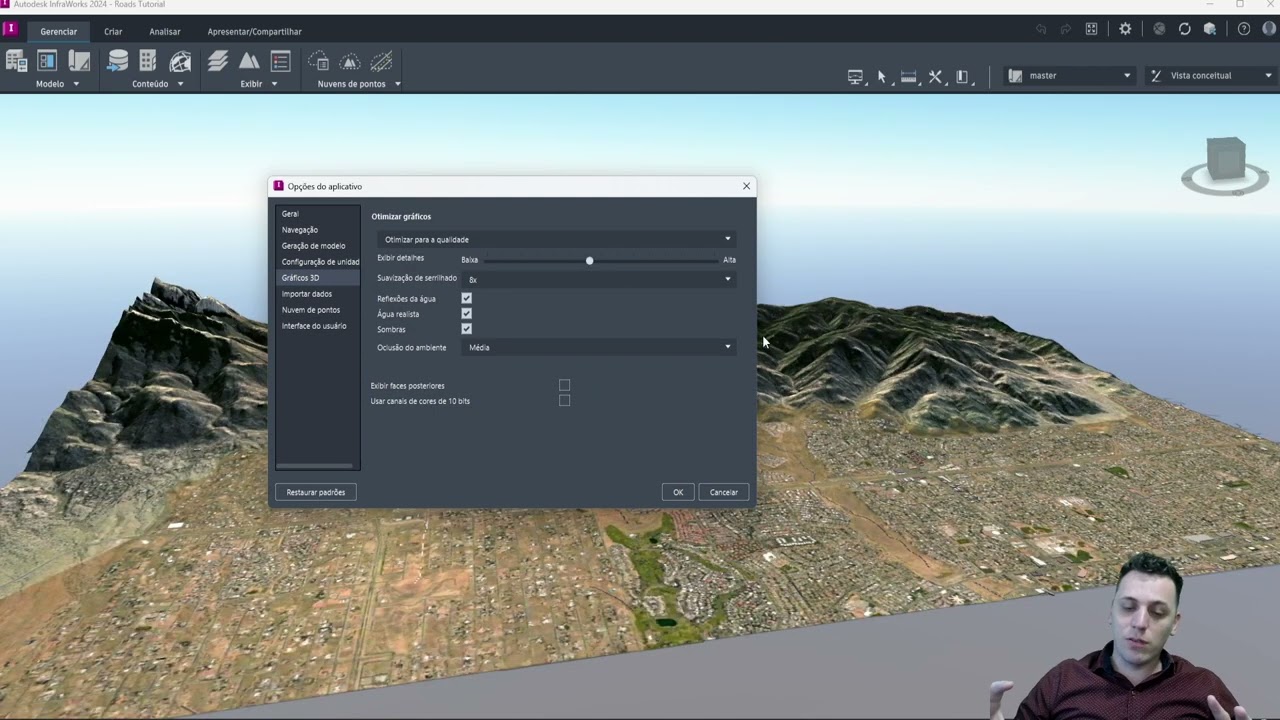Click the model explorer panel icon
The image size is (1280, 720).
pyautogui.click(x=47, y=61)
